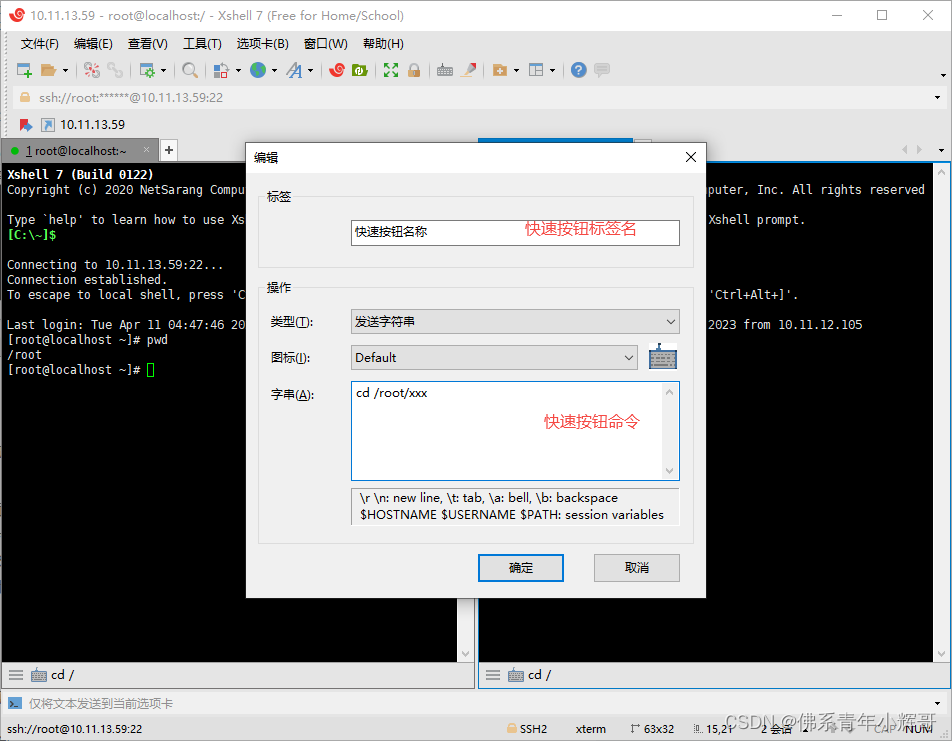Click the Reconnect chain-link icon
Viewport: 952px width, 741px height.
(115, 70)
